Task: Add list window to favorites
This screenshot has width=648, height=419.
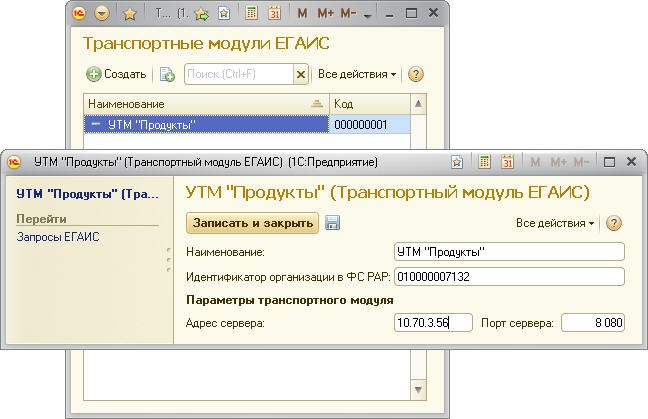Action: 224,14
